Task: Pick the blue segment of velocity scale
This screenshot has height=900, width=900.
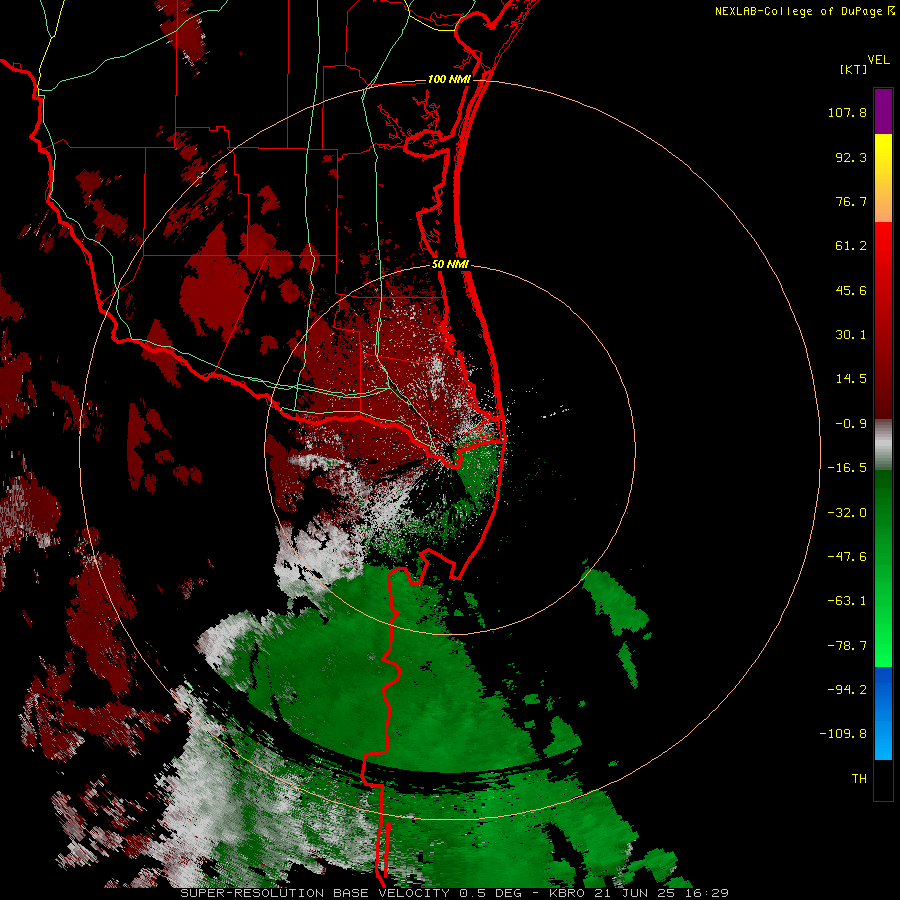Action: coord(883,713)
